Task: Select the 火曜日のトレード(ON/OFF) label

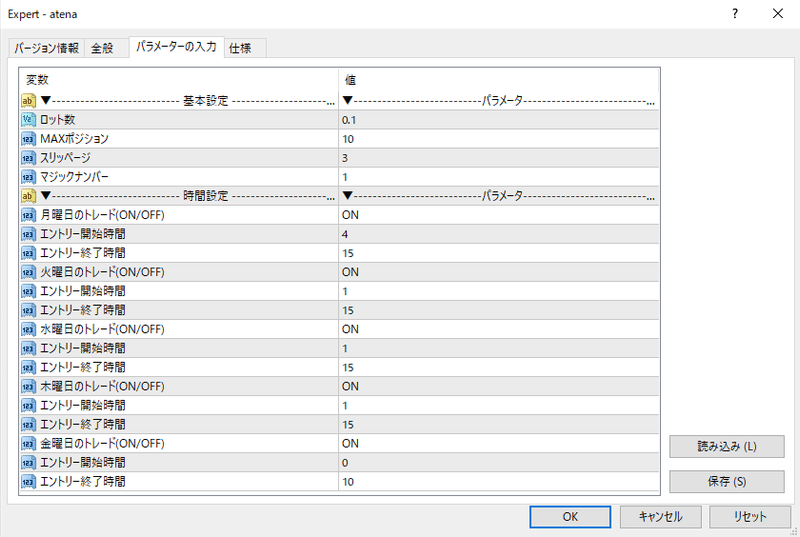Action: 102,272
